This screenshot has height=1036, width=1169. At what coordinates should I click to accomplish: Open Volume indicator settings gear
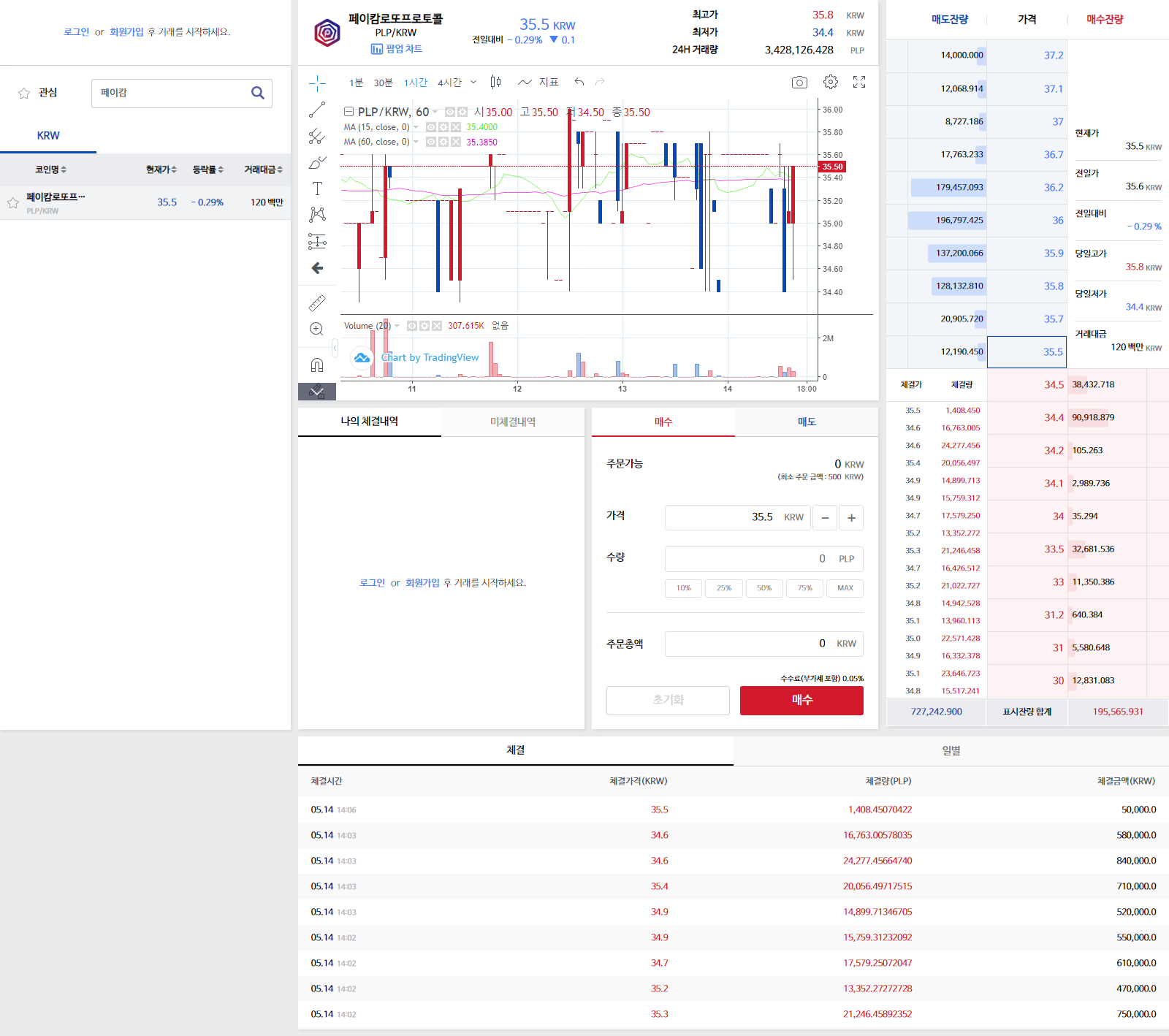coord(424,326)
